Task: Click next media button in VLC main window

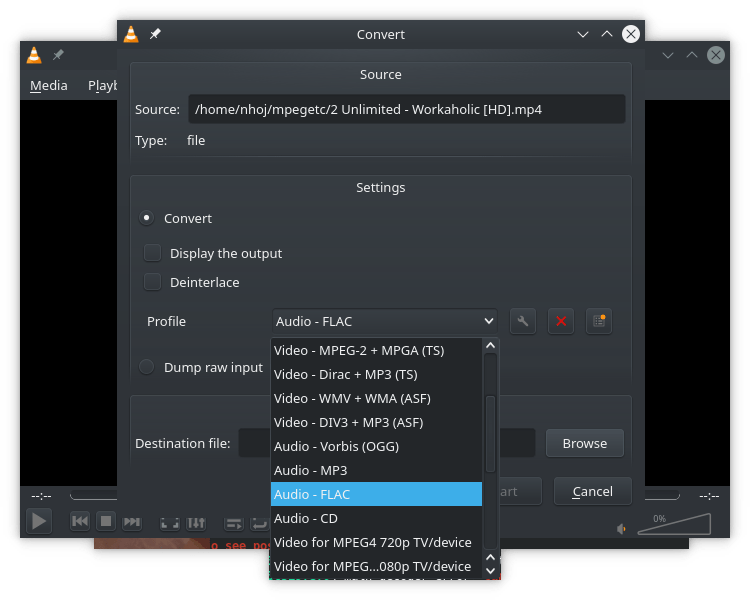Action: (132, 521)
